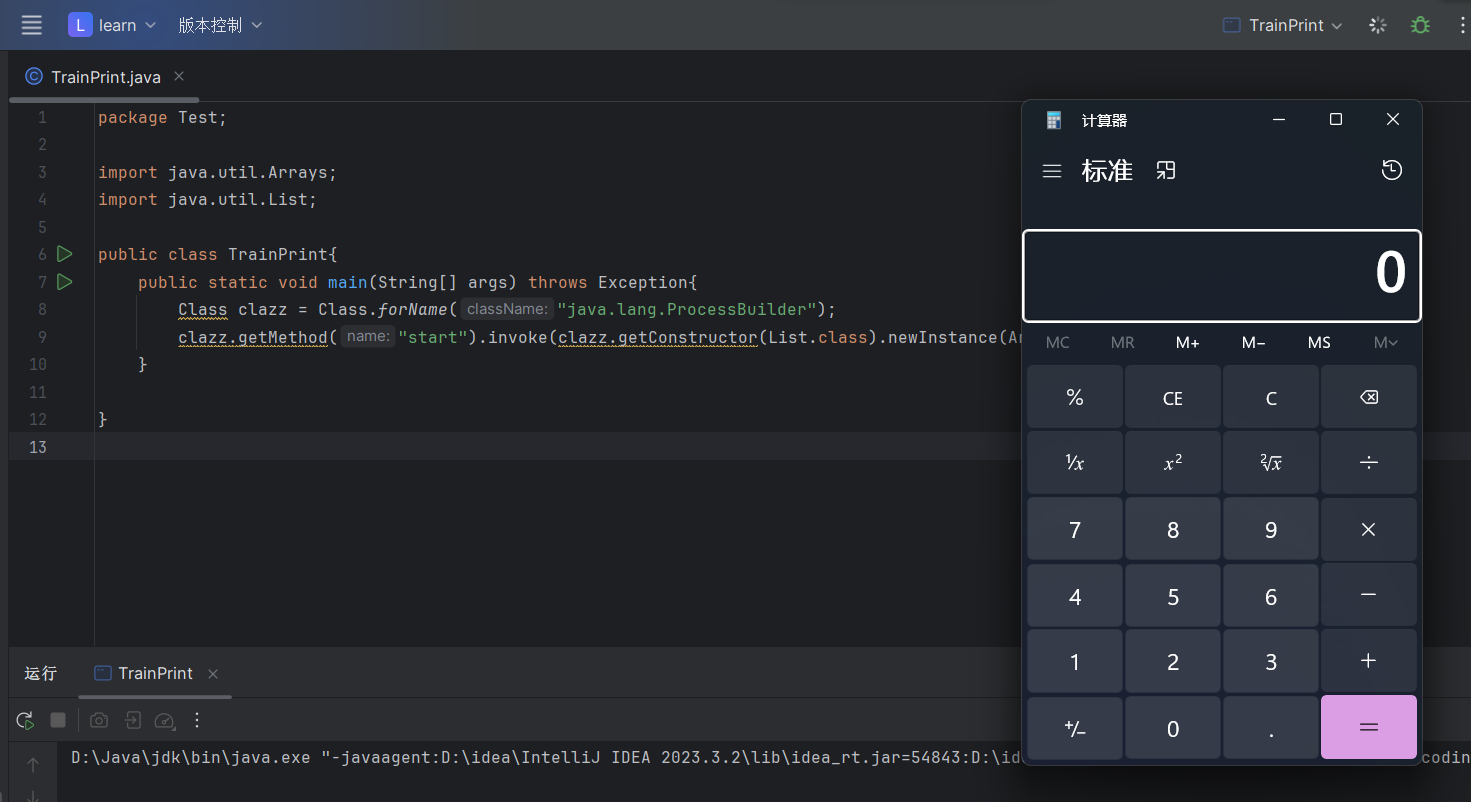The width and height of the screenshot is (1471, 802).
Task: Click the plus/minus sign toggle key
Action: [1075, 728]
